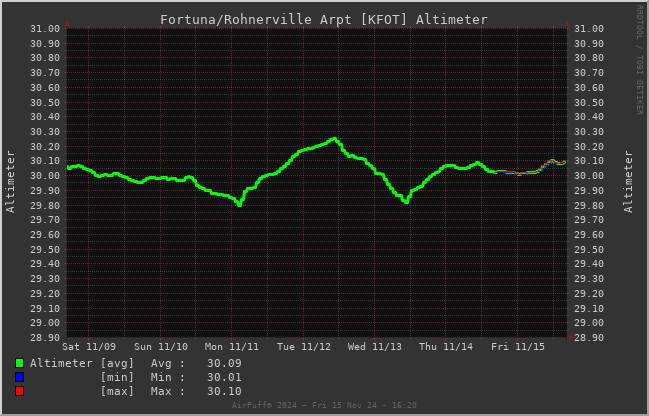Click the 30.30 label on left axis

(x=45, y=132)
